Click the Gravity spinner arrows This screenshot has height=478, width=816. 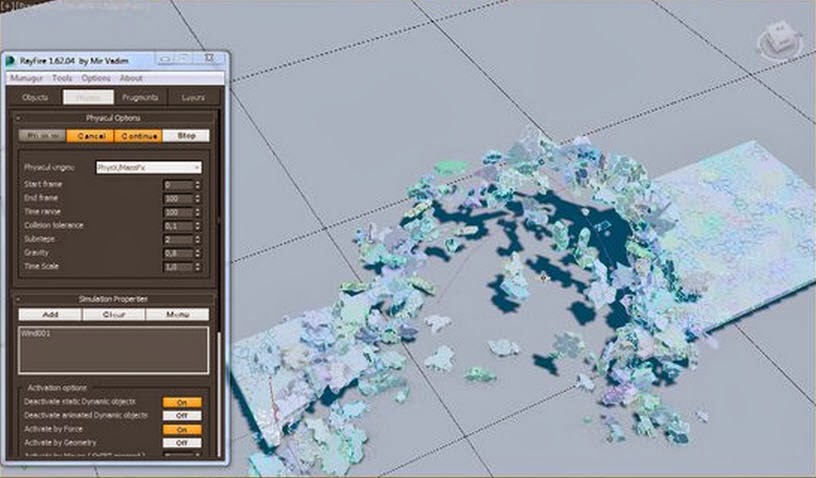197,253
